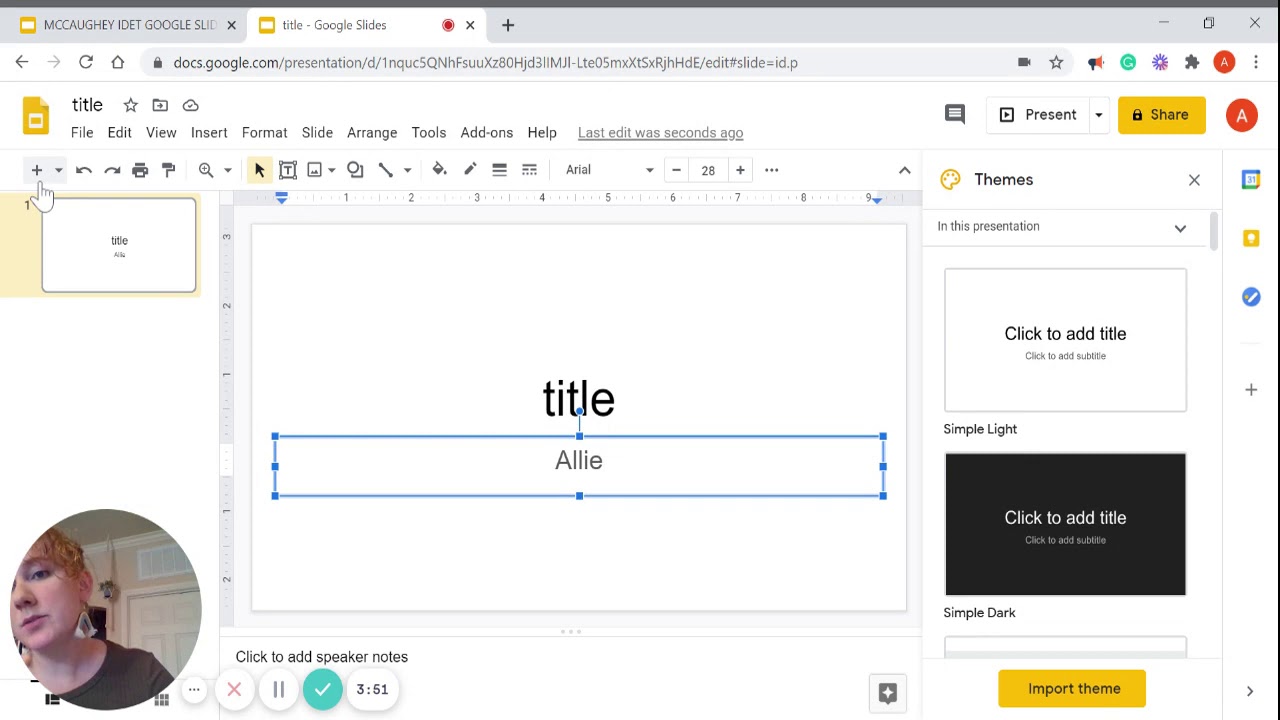Open new slide layout dropdown arrow

[x=58, y=170]
